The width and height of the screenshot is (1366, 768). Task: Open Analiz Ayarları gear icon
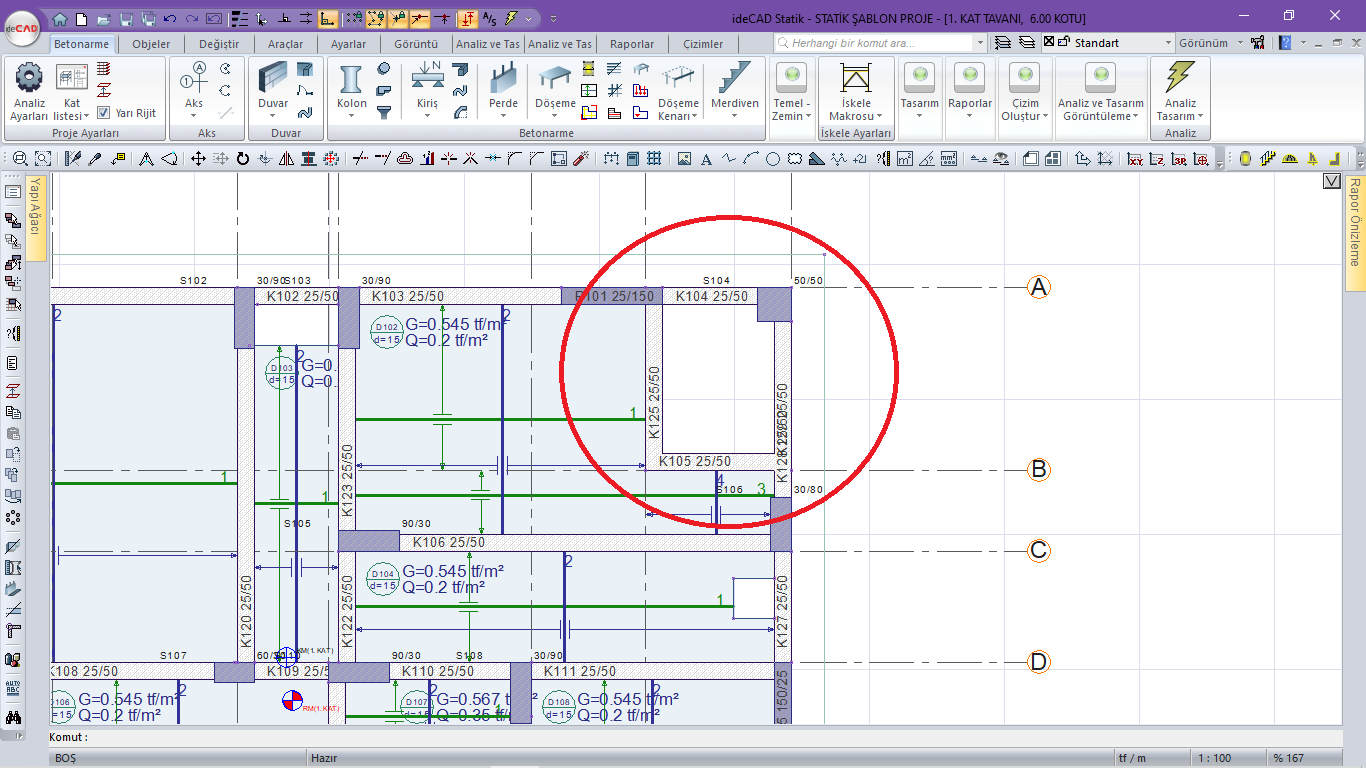(29, 77)
